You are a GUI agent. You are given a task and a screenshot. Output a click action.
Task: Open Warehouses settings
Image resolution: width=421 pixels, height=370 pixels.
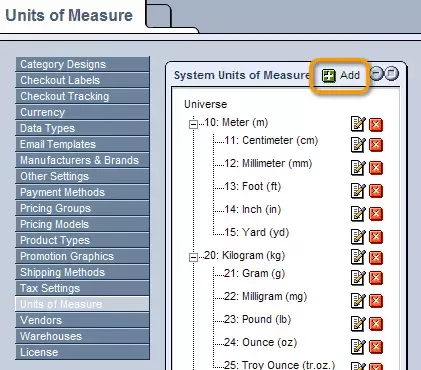[82, 336]
